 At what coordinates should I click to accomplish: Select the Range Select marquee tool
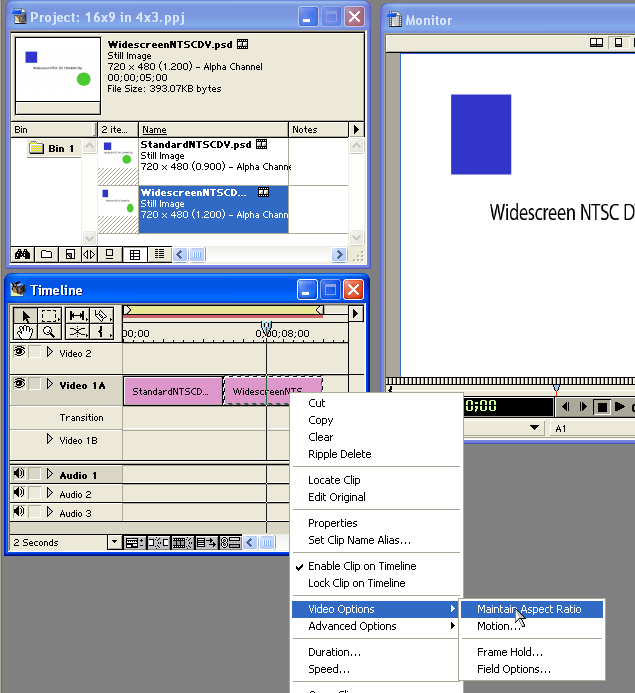tap(49, 315)
